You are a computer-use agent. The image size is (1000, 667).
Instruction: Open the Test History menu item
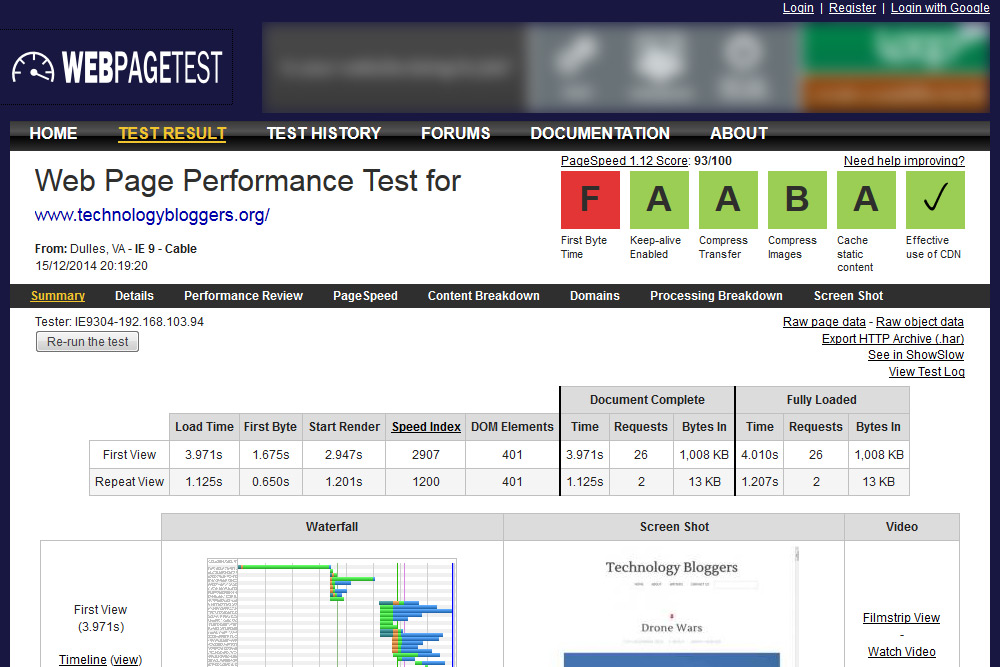(323, 133)
